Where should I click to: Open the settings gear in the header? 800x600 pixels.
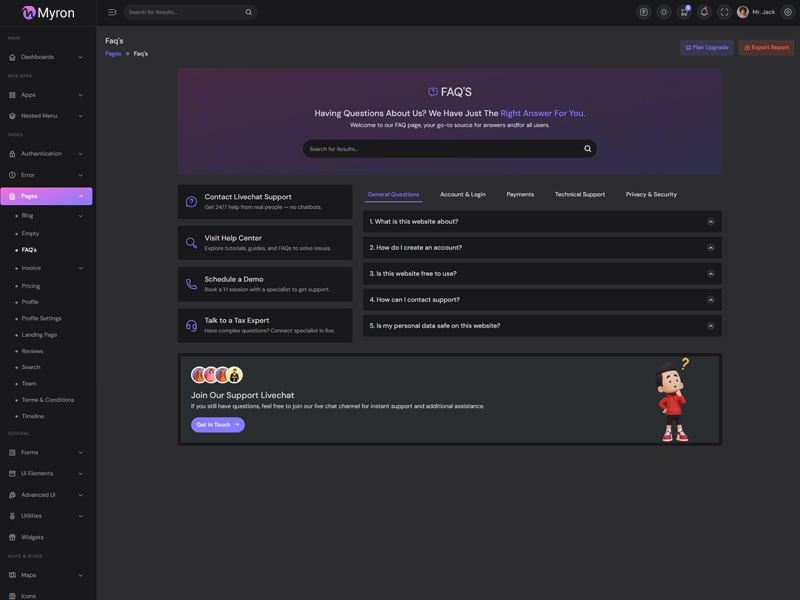pyautogui.click(x=788, y=12)
